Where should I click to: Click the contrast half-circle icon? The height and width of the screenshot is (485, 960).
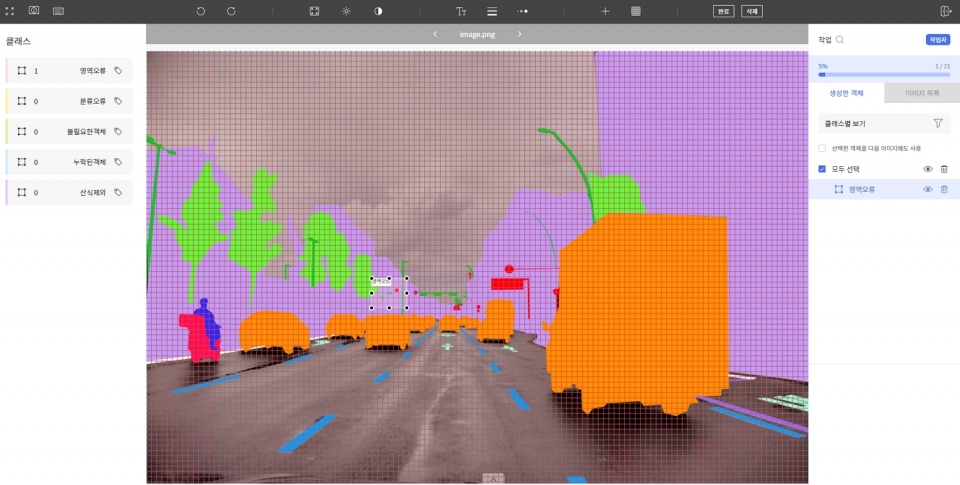(378, 11)
